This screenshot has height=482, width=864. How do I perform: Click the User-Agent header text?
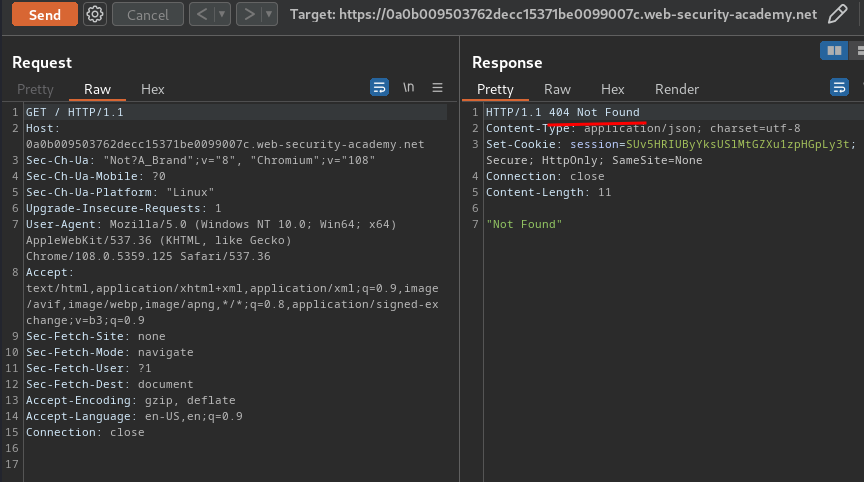pos(211,240)
